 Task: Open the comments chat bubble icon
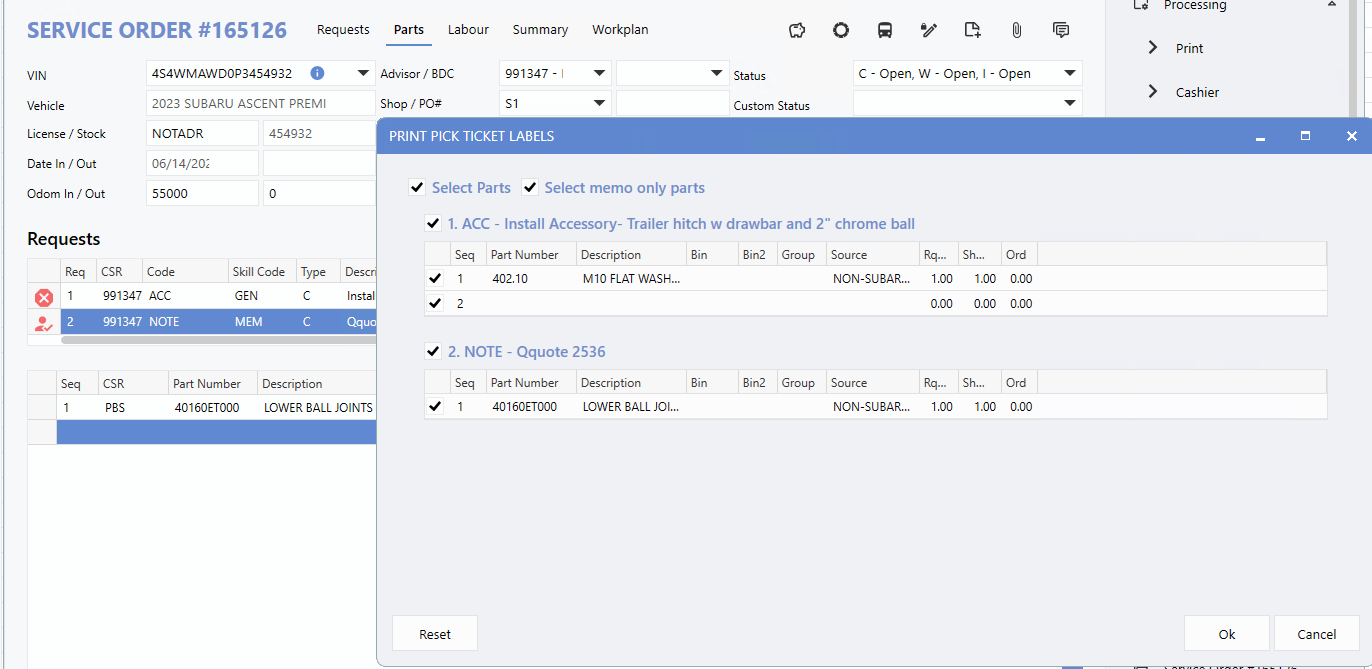1061,30
